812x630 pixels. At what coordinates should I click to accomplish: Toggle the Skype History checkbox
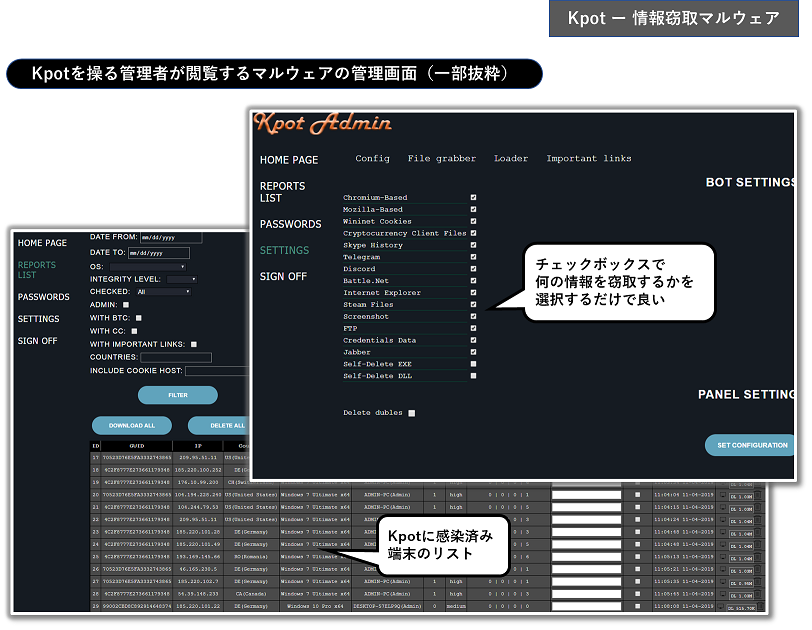pyautogui.click(x=473, y=245)
